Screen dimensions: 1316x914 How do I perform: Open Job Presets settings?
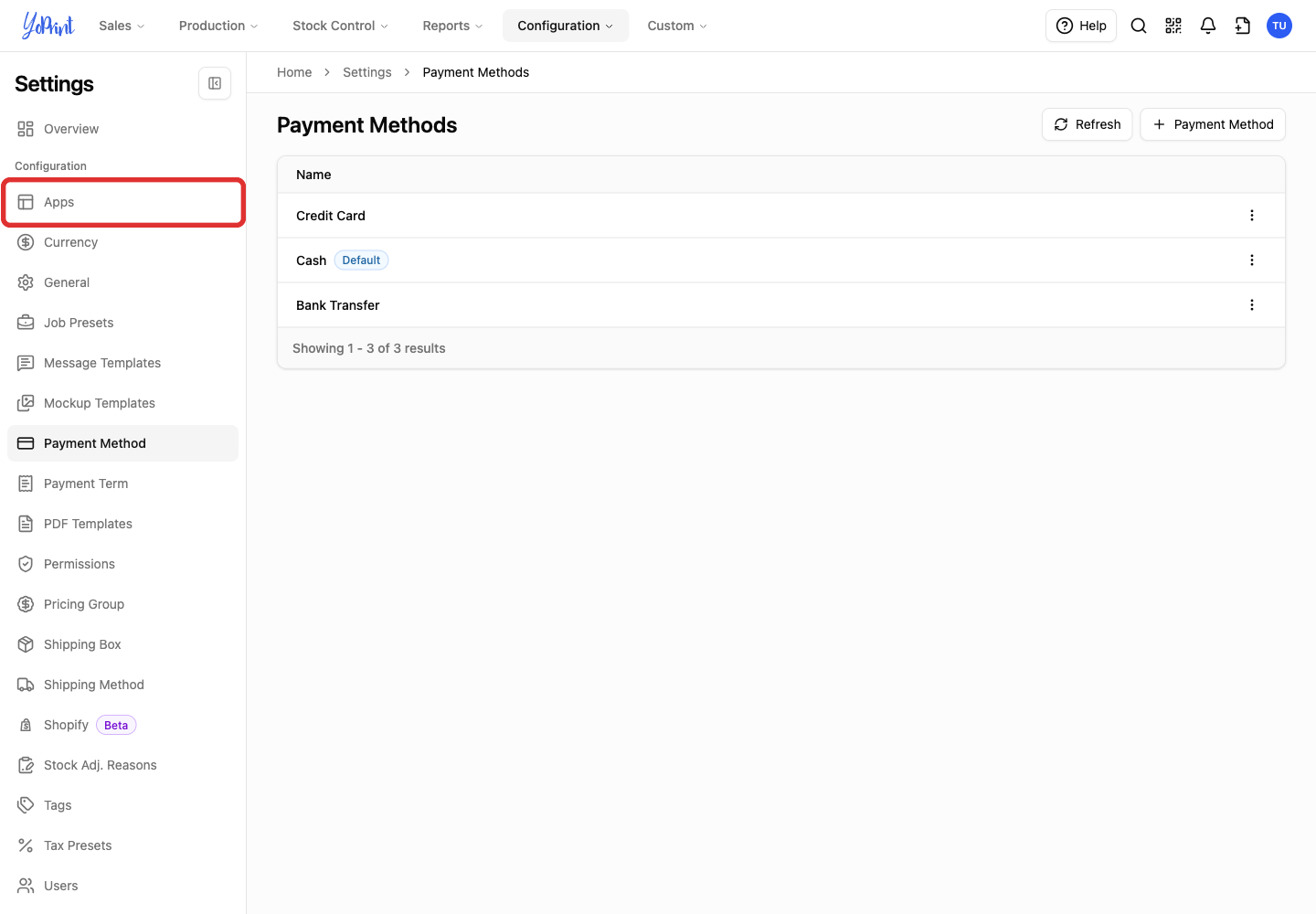(x=122, y=323)
